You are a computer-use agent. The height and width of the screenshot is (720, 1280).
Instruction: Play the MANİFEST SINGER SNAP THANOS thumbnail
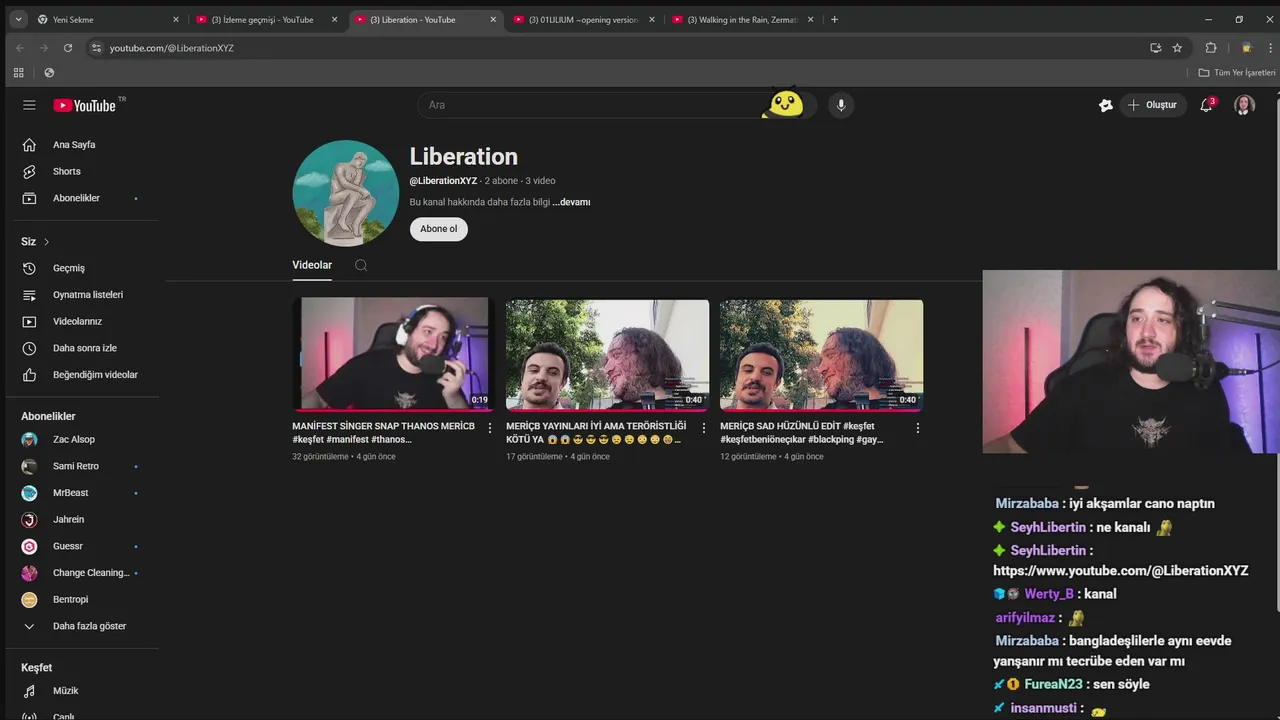394,354
